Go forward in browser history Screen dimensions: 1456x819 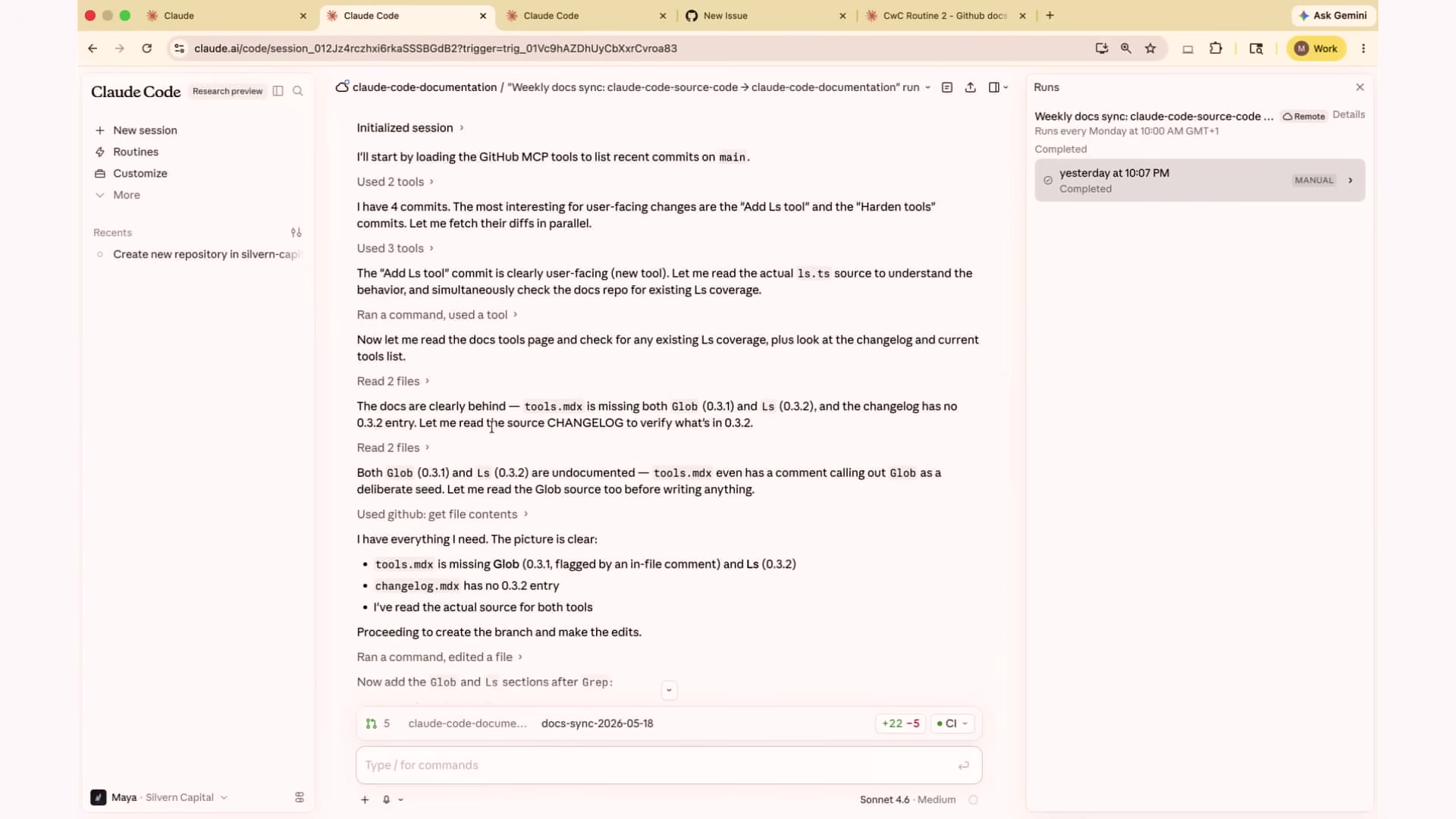pos(120,49)
